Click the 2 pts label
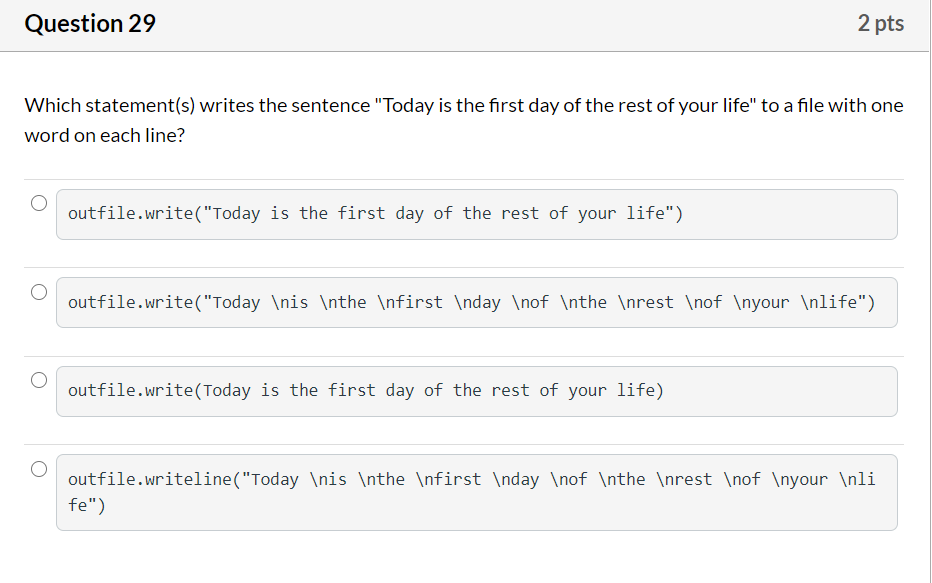Image resolution: width=932 pixels, height=583 pixels. [881, 23]
